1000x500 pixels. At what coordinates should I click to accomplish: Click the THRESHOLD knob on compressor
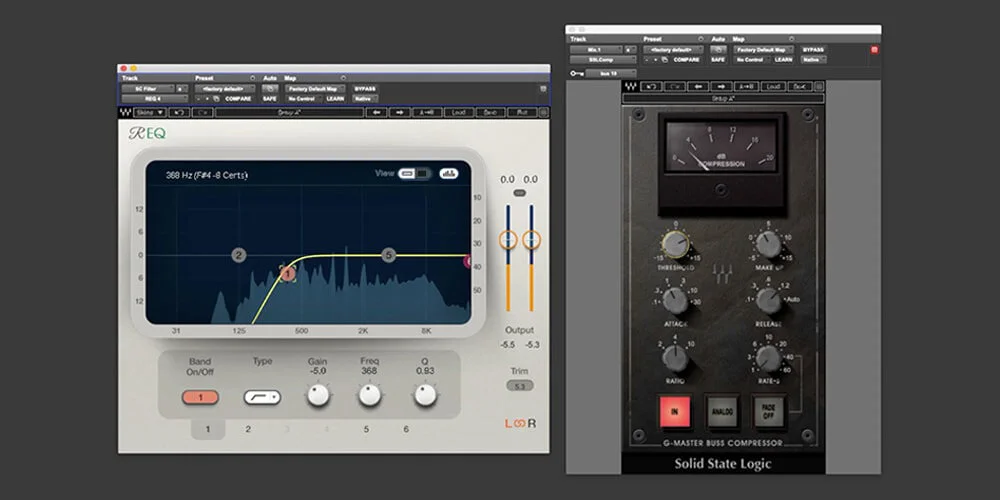pos(675,244)
